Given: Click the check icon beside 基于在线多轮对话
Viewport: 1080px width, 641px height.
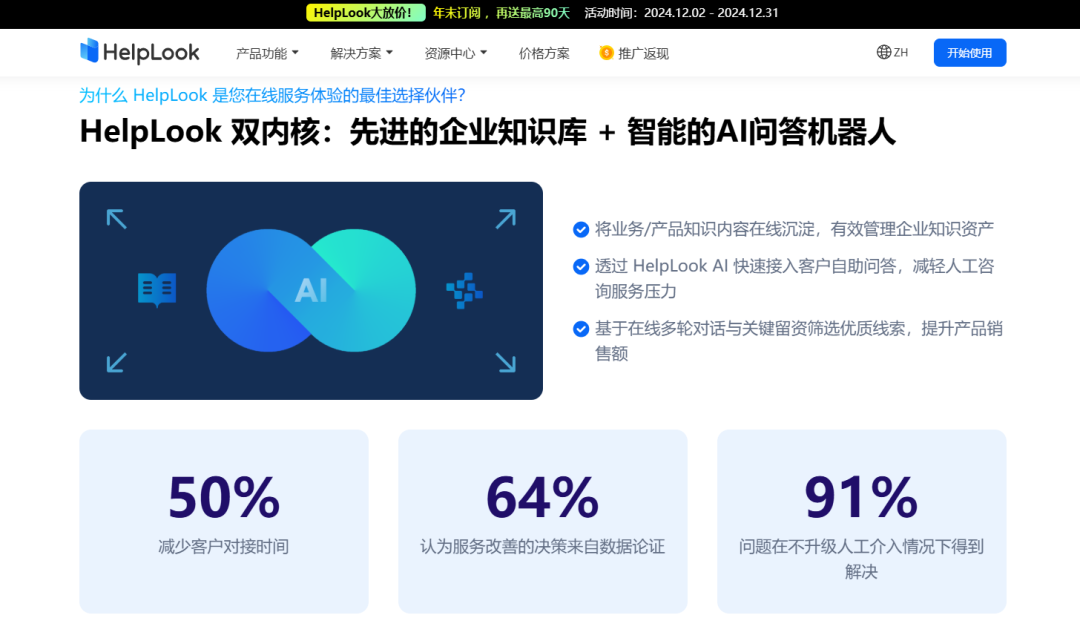Looking at the screenshot, I should (581, 329).
